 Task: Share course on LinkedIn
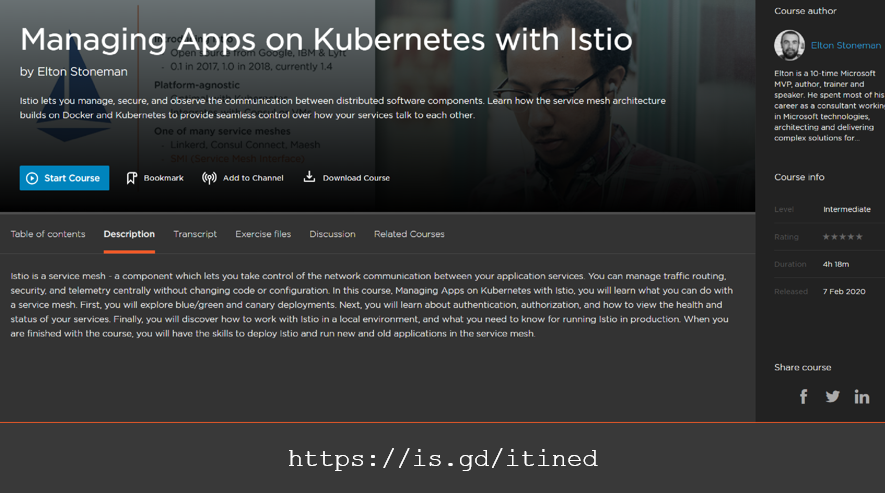point(861,396)
